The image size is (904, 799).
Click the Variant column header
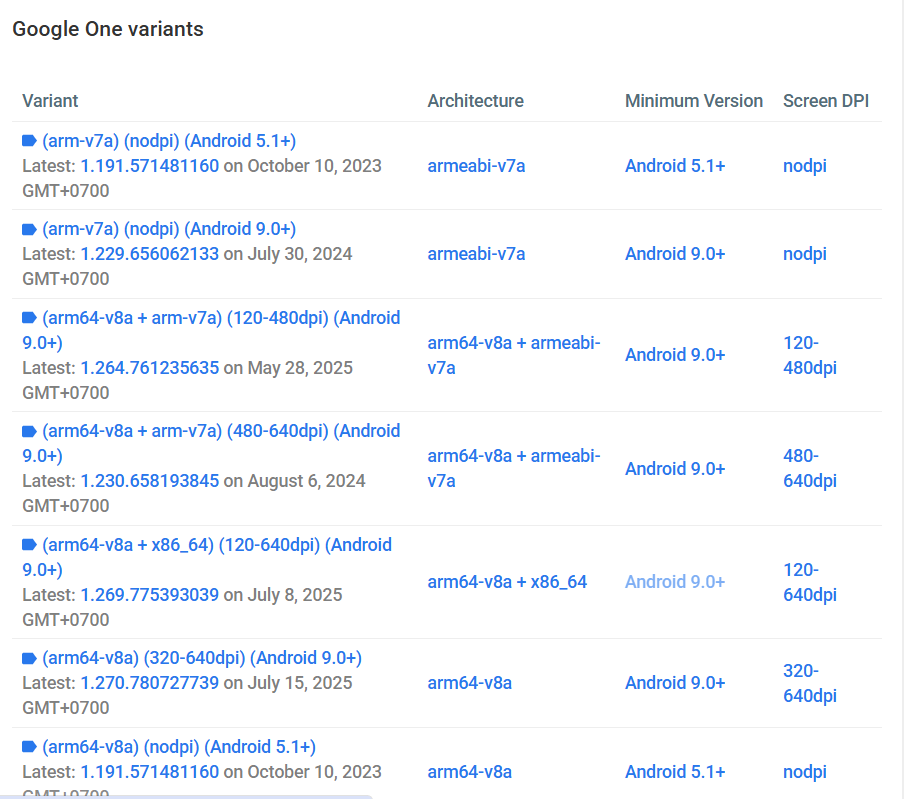50,101
